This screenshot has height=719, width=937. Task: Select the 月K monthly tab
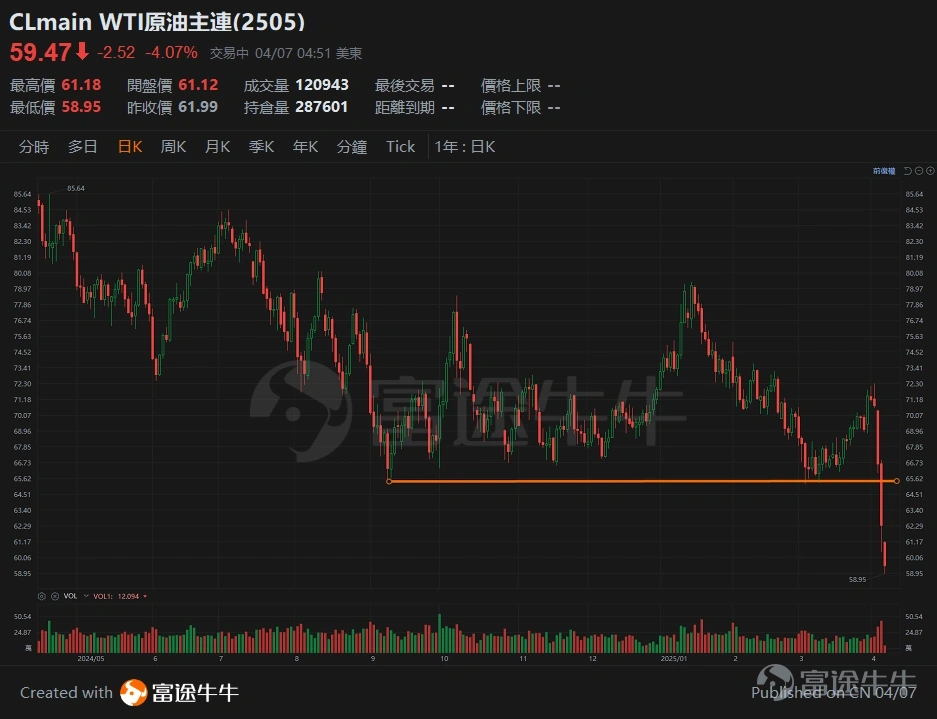(x=218, y=146)
